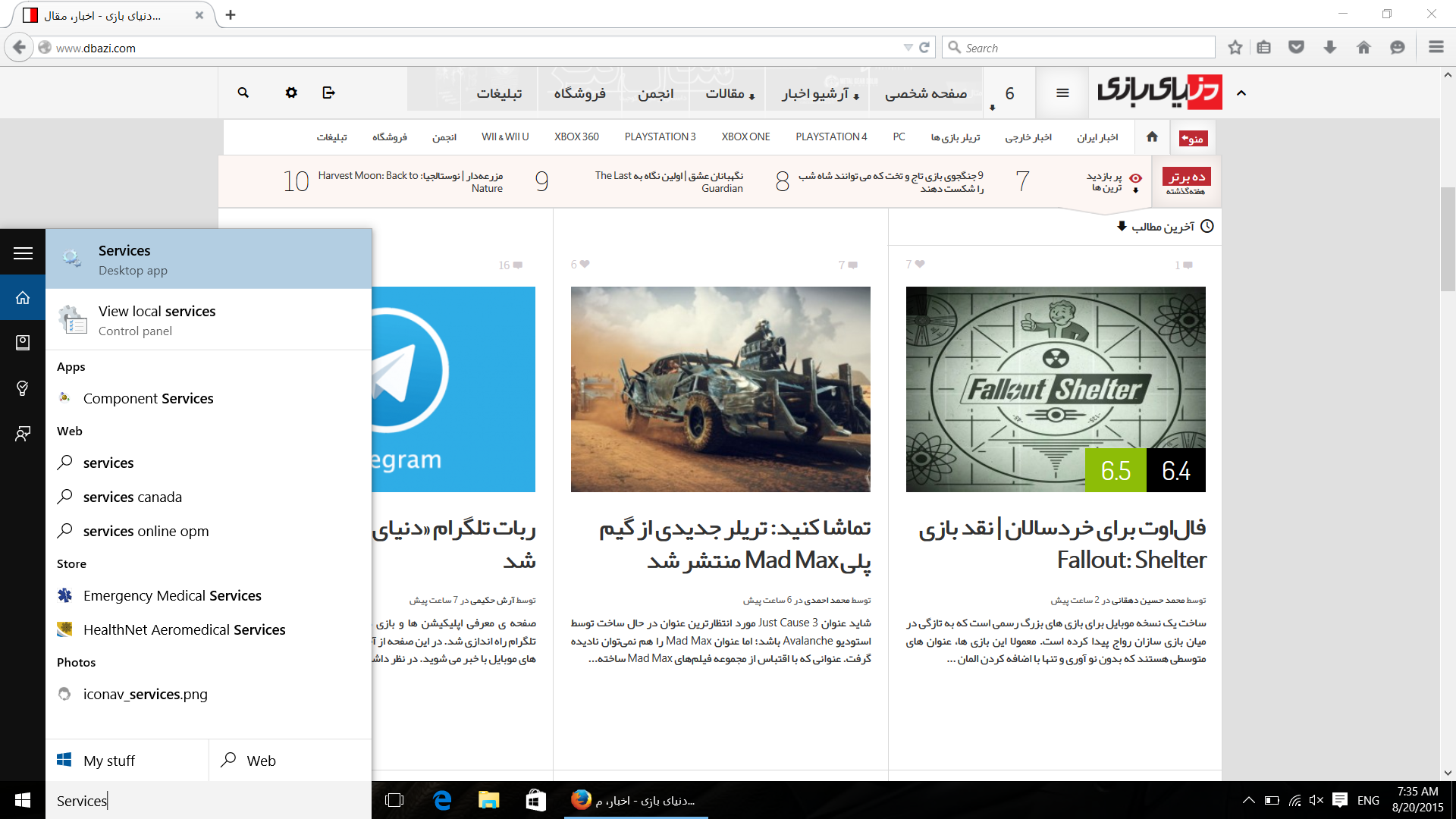
Task: Launch Microsoft Edge from the taskbar
Action: click(x=442, y=800)
